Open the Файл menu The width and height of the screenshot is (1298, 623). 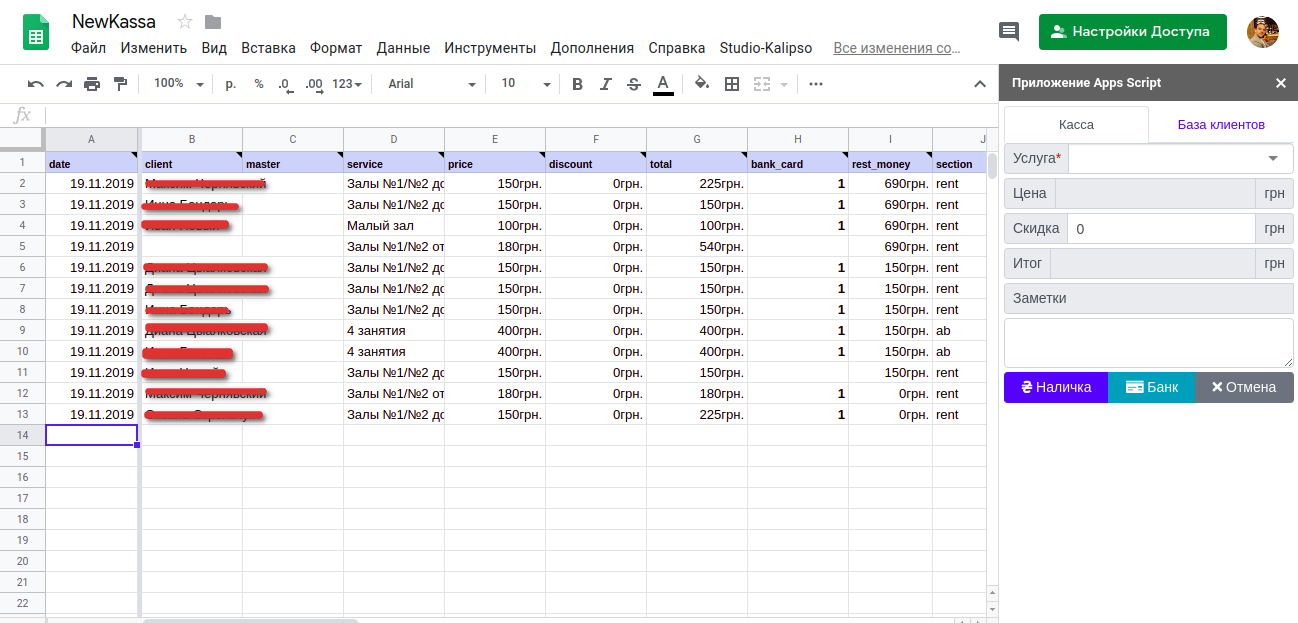coord(89,48)
